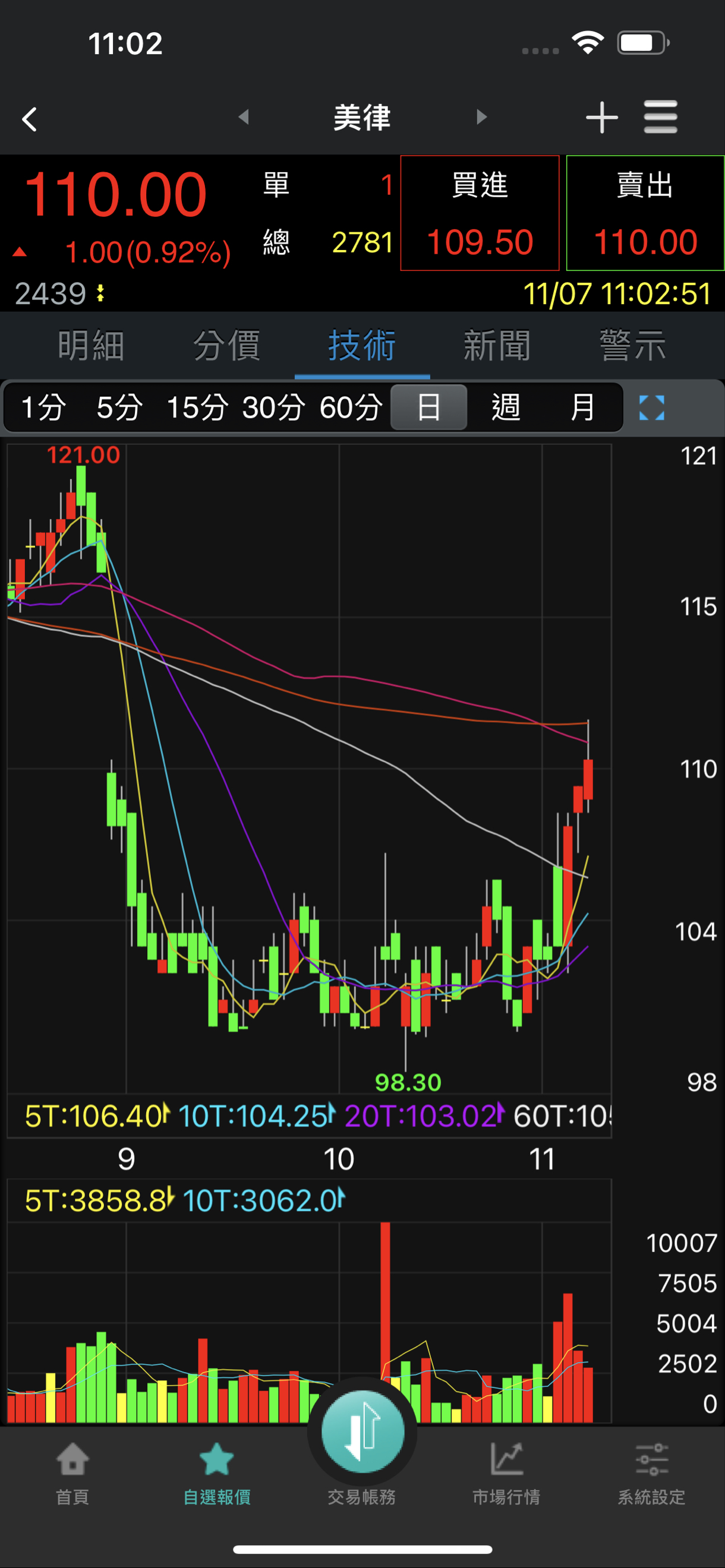Screen dimensions: 725x1568
Task: Open the hamburger menu icon
Action: point(660,117)
